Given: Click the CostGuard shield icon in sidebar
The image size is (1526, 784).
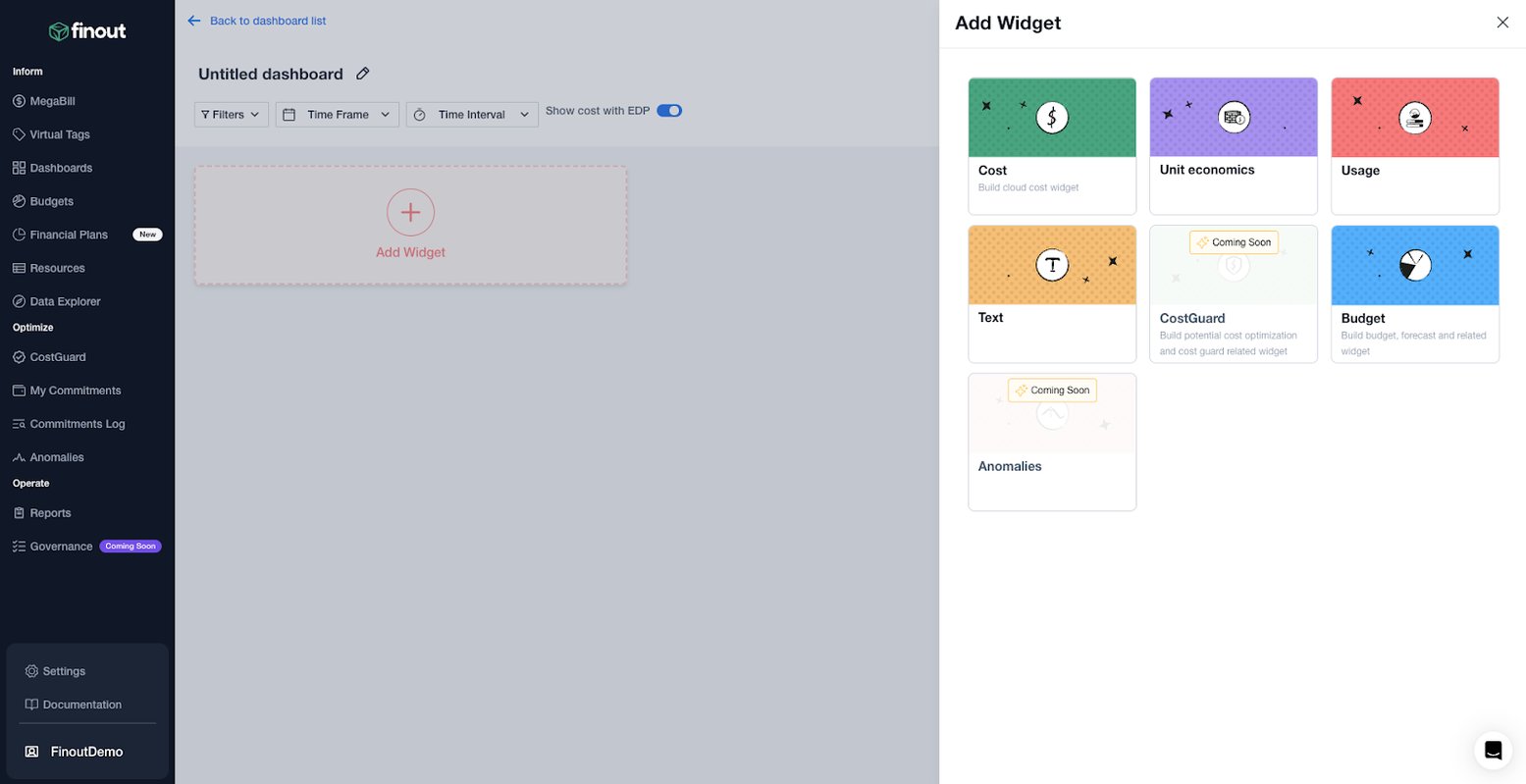Looking at the screenshot, I should click(19, 357).
